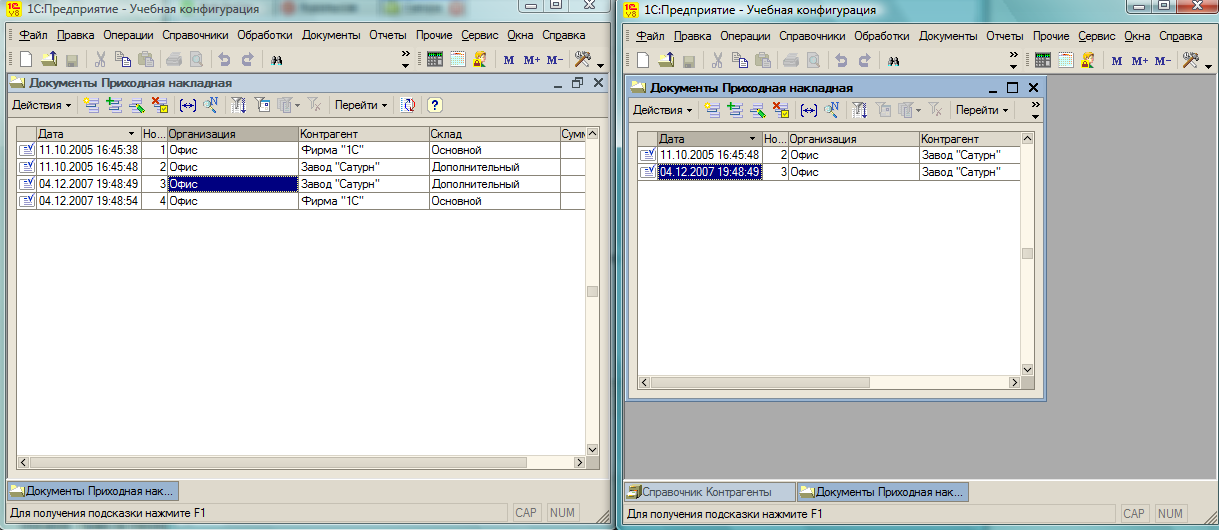Open the calendar icon in the right window toolbar
This screenshot has height=530, width=1219.
(1067, 60)
